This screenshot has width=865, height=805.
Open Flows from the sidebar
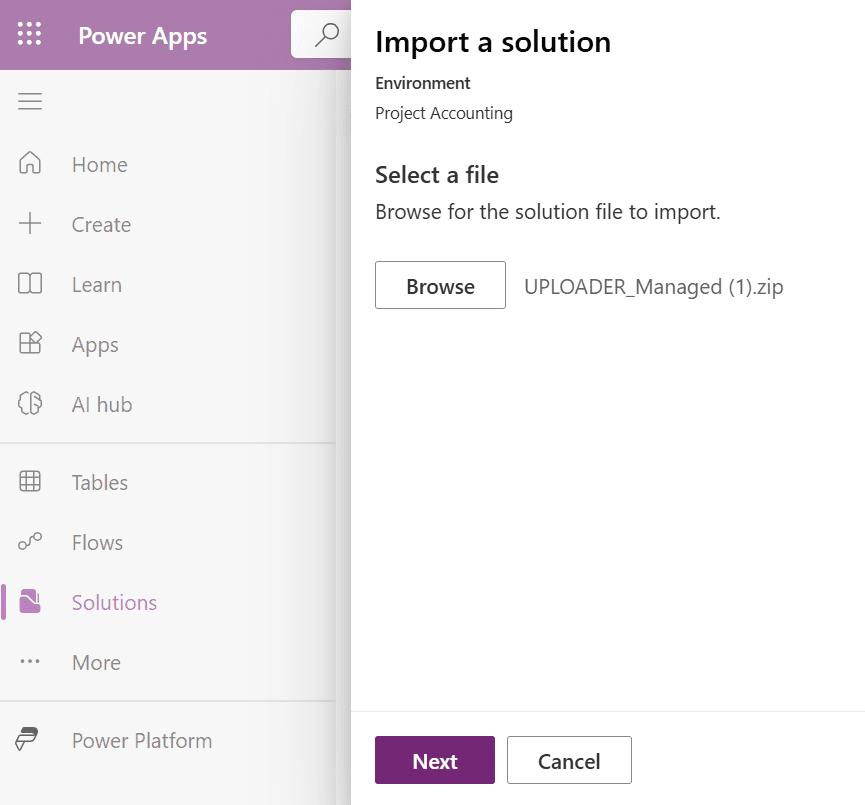tap(97, 542)
